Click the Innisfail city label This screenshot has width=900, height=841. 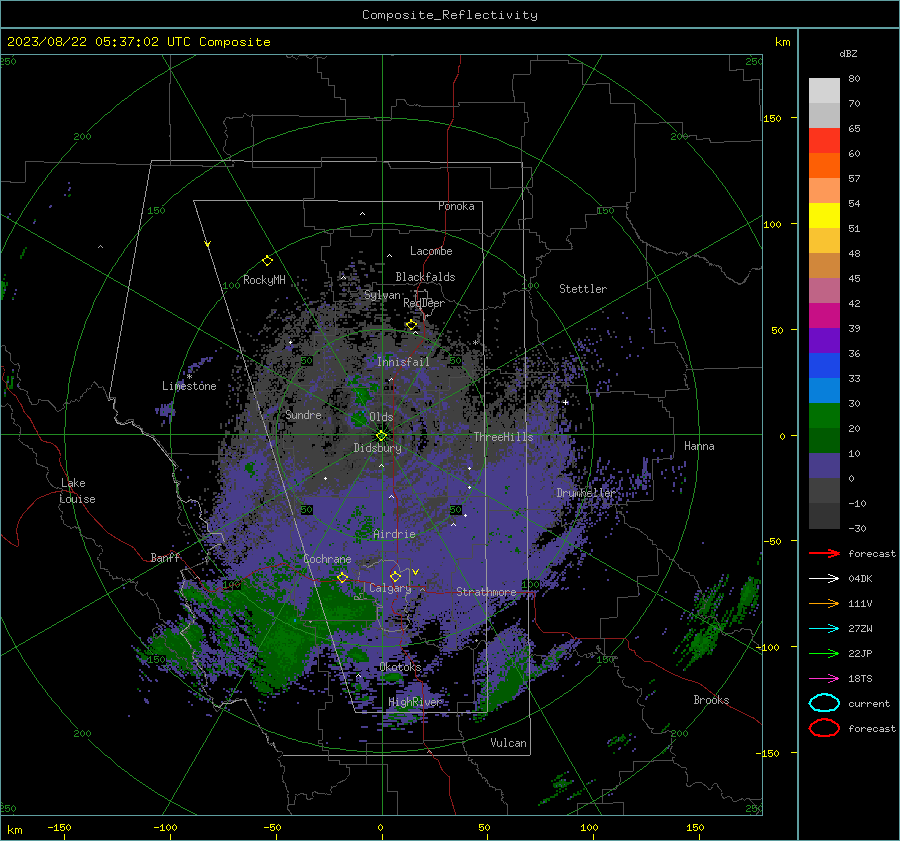coord(403,362)
